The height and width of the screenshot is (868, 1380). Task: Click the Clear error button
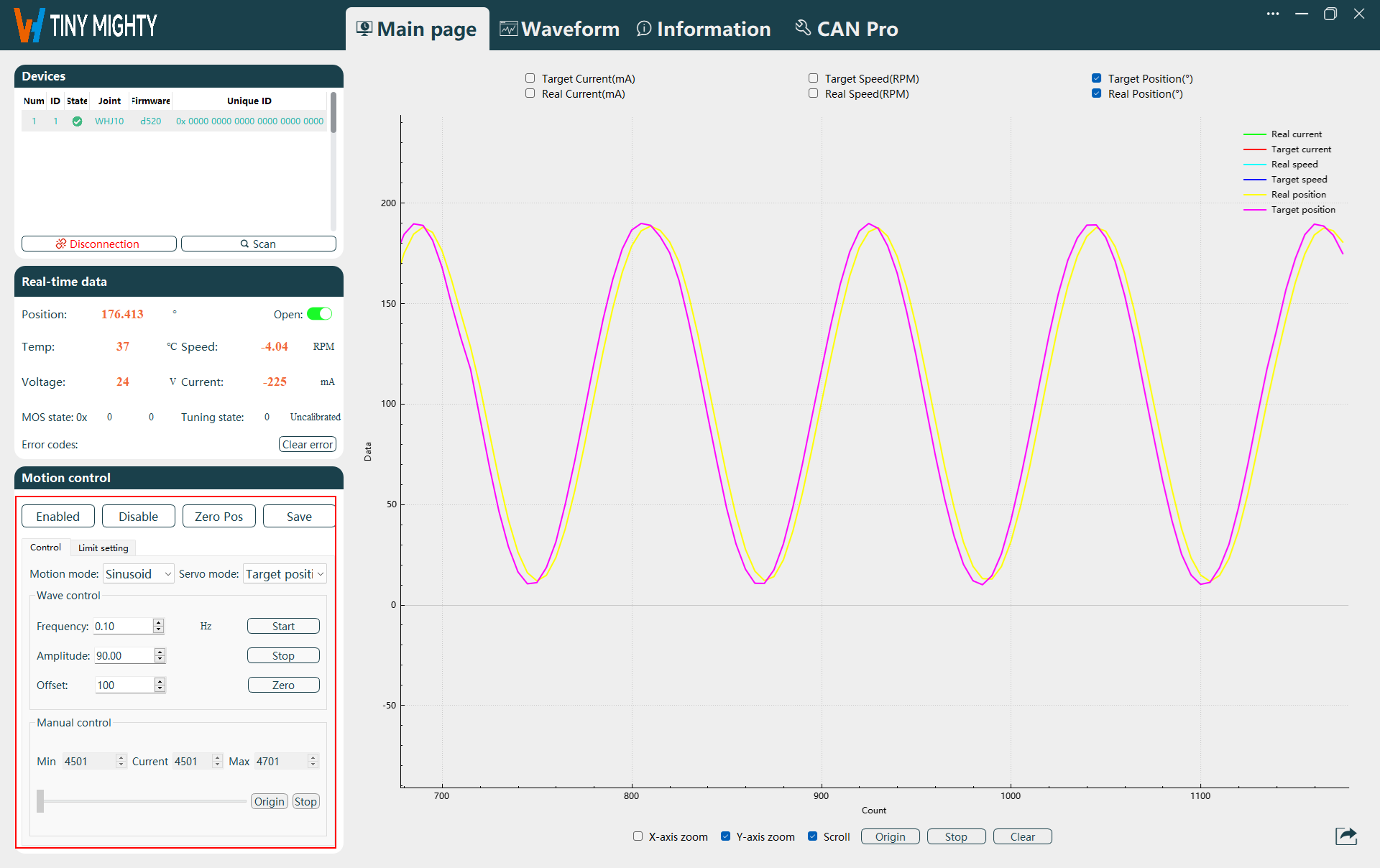(x=307, y=444)
